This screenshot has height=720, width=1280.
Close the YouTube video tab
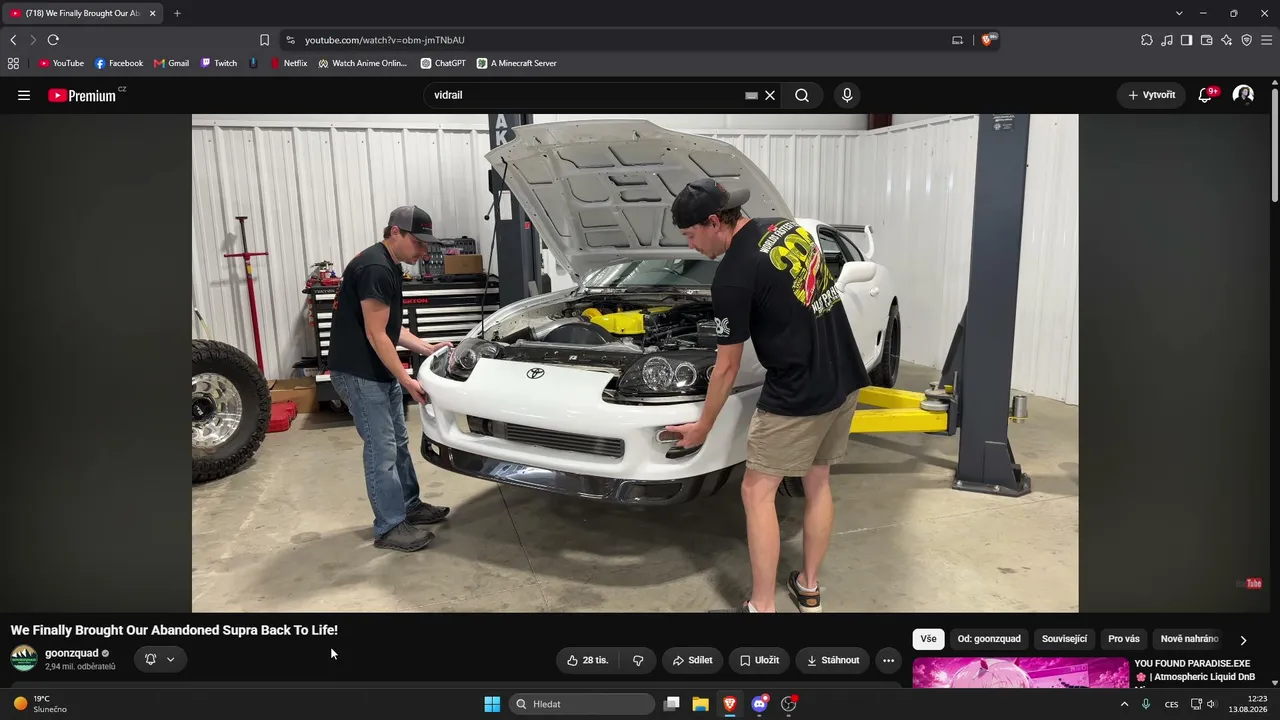[152, 13]
